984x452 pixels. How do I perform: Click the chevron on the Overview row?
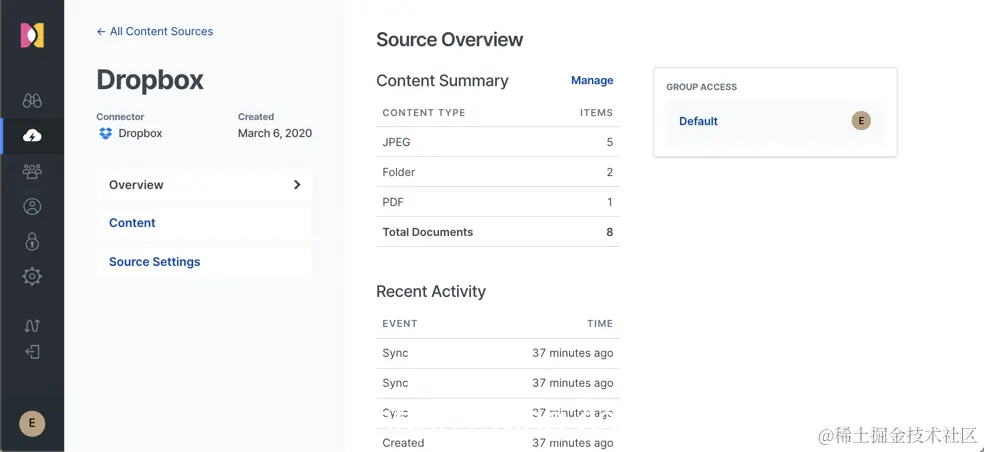click(x=297, y=185)
